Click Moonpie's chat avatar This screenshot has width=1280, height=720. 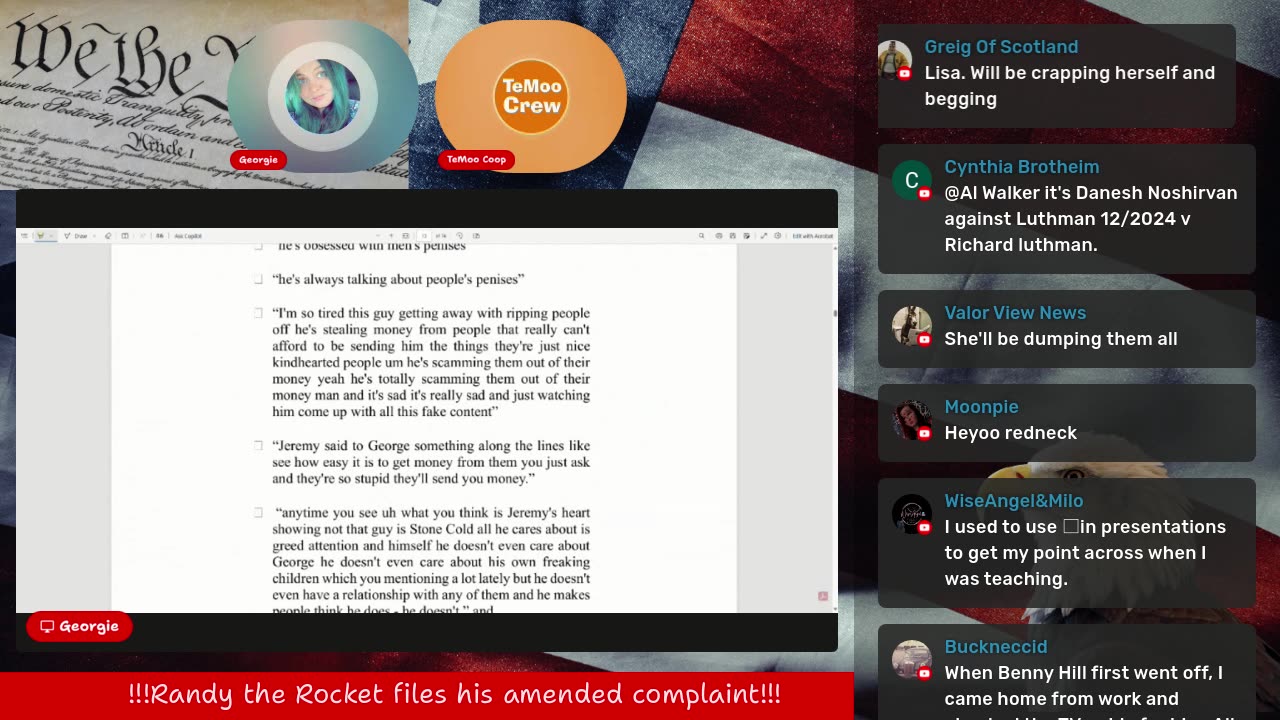(x=911, y=420)
